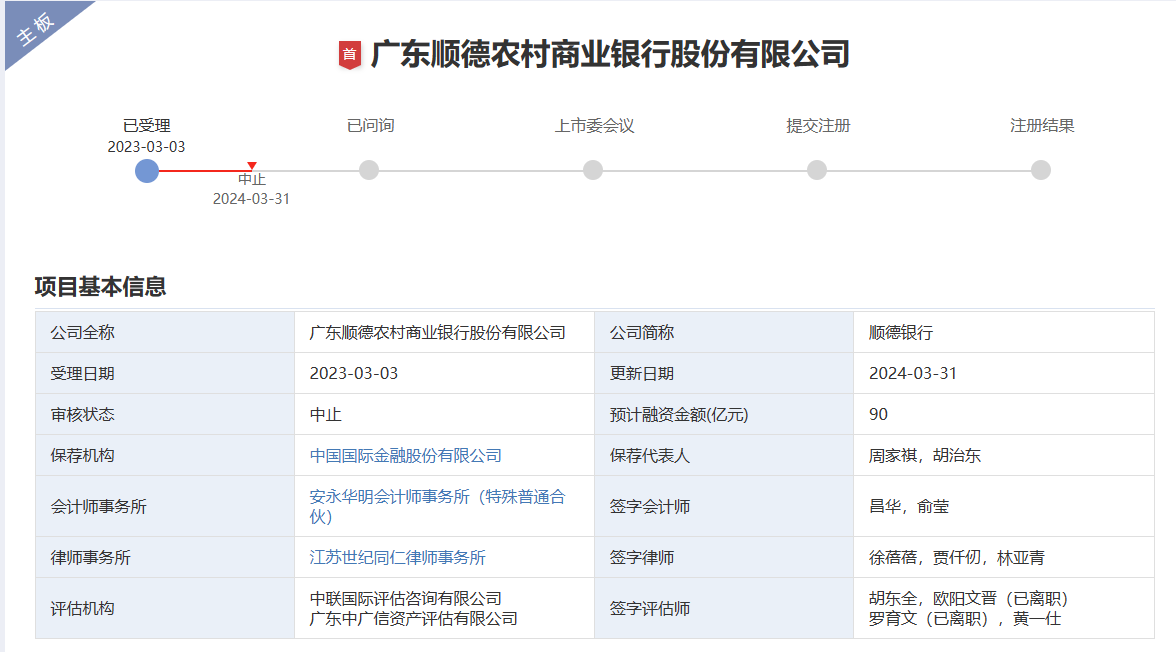Click the 广东顺德农村商业银行 page title
This screenshot has width=1176, height=652.
(x=610, y=54)
